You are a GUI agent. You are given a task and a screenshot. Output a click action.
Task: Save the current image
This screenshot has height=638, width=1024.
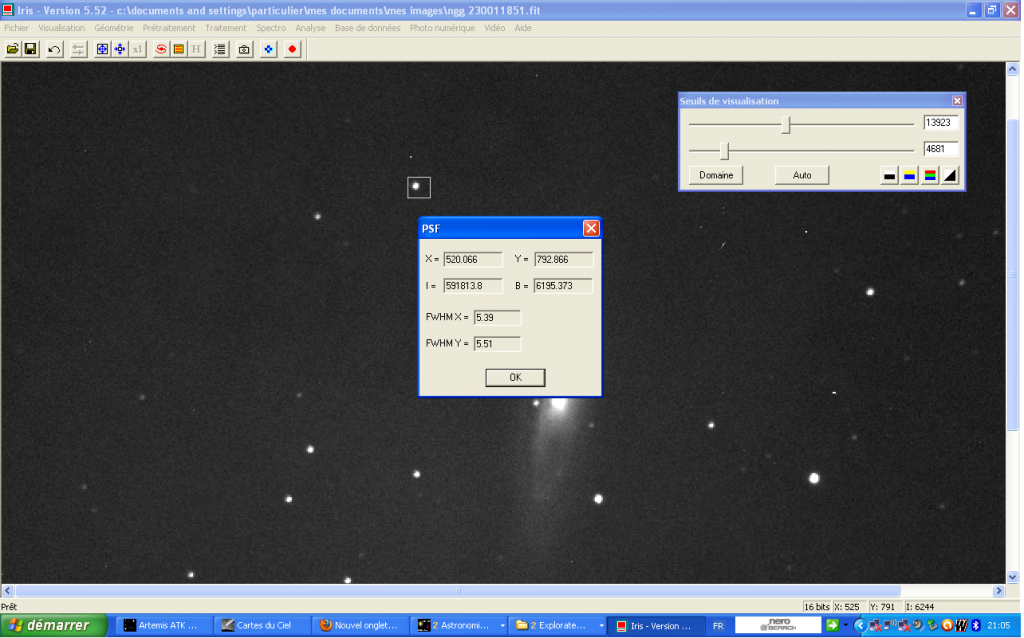click(30, 49)
